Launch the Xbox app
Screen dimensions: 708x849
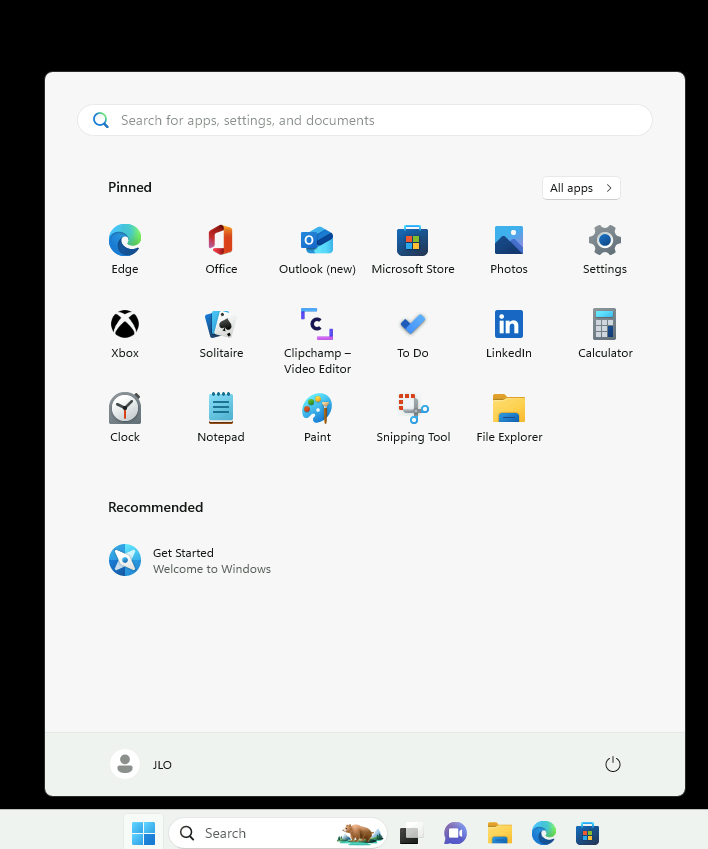point(125,334)
